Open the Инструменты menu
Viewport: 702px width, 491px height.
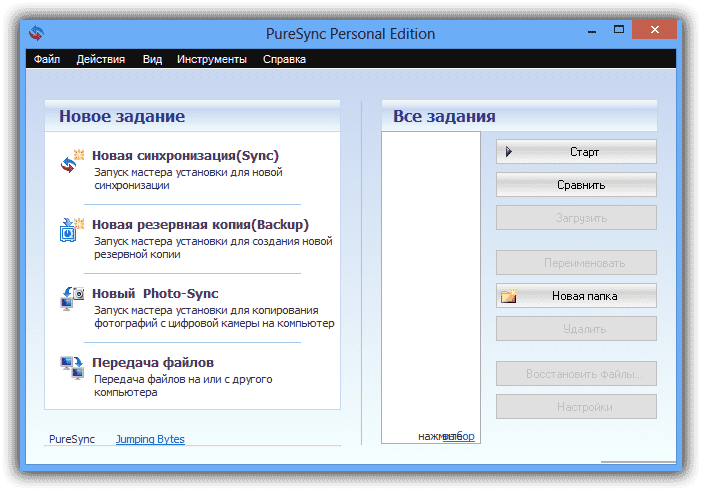tap(212, 59)
